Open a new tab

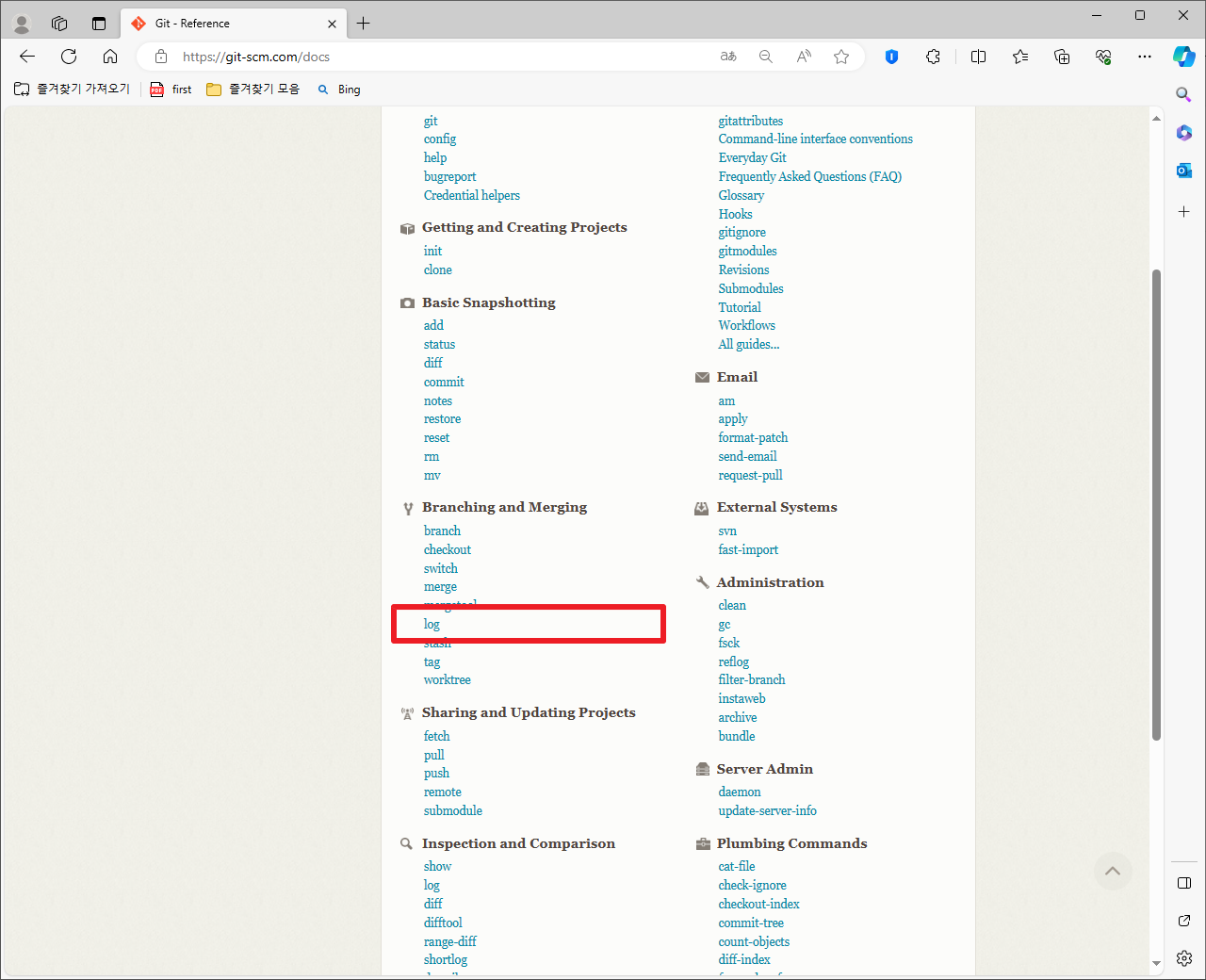pos(364,24)
